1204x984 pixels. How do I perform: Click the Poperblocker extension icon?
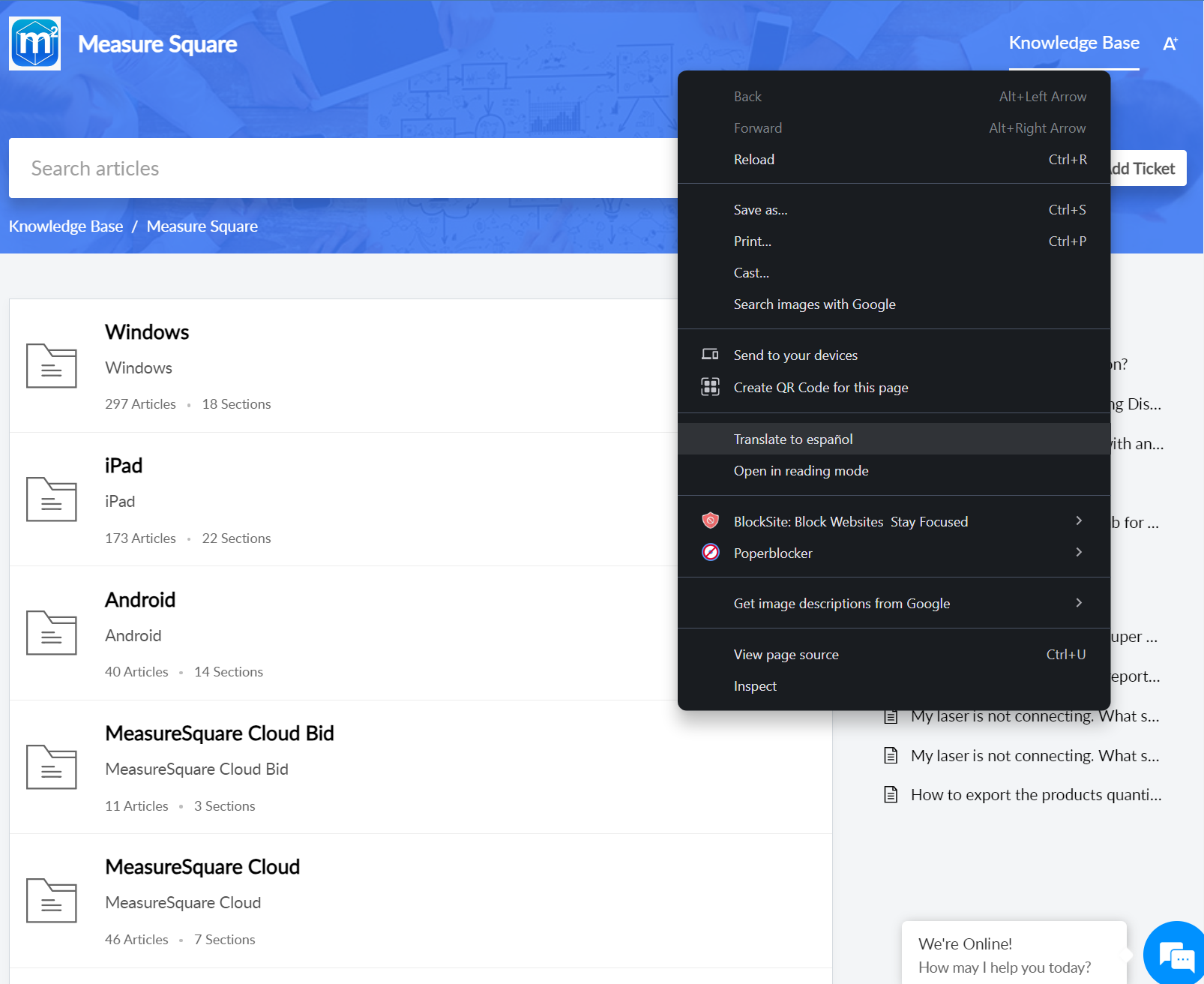710,553
